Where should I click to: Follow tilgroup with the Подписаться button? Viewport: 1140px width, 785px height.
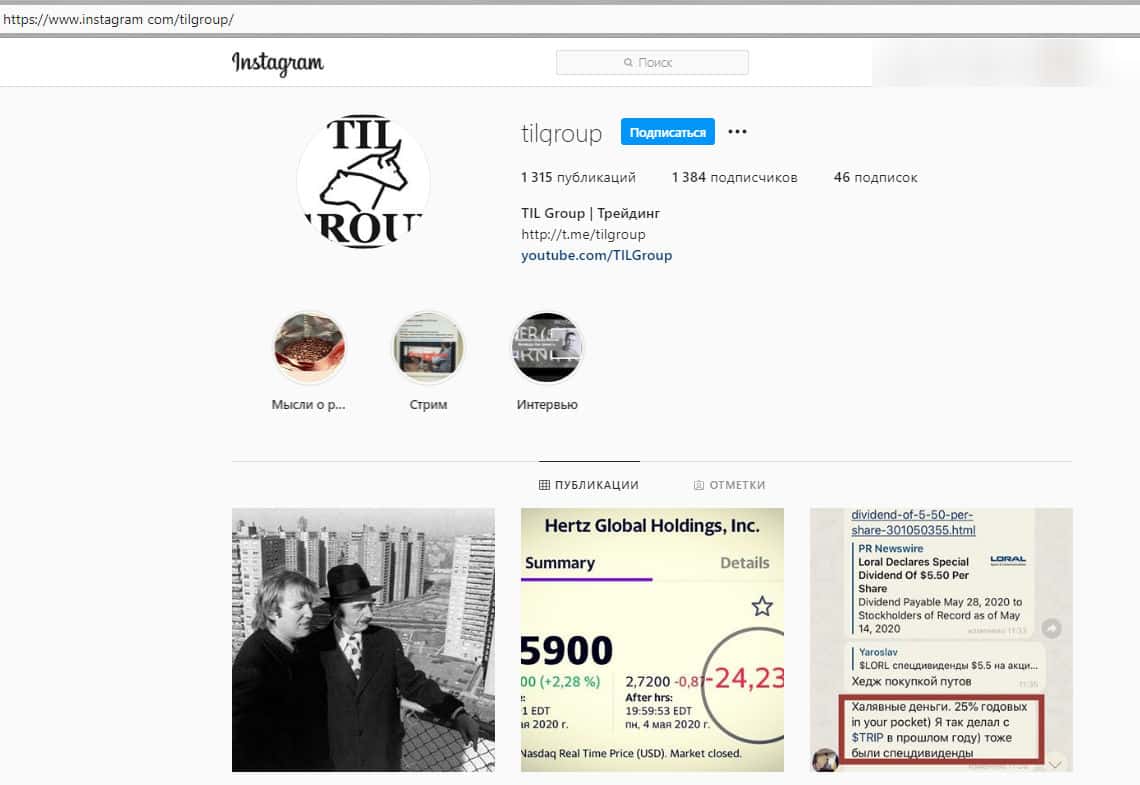667,132
